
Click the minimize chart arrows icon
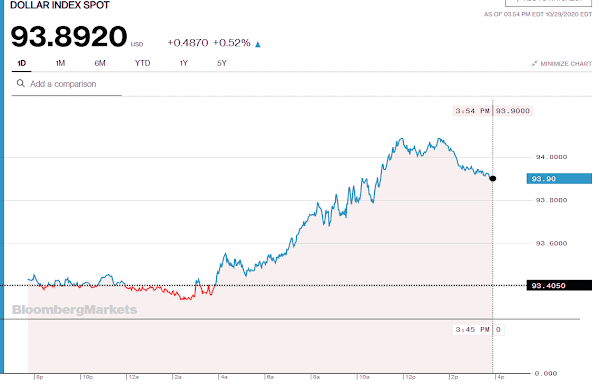click(x=535, y=64)
